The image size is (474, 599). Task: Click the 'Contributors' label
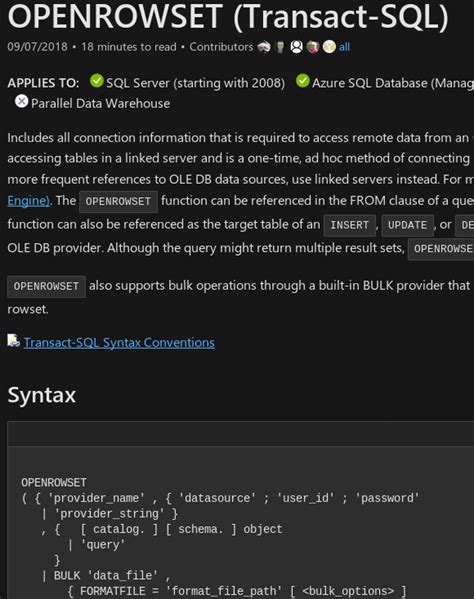pyautogui.click(x=221, y=47)
